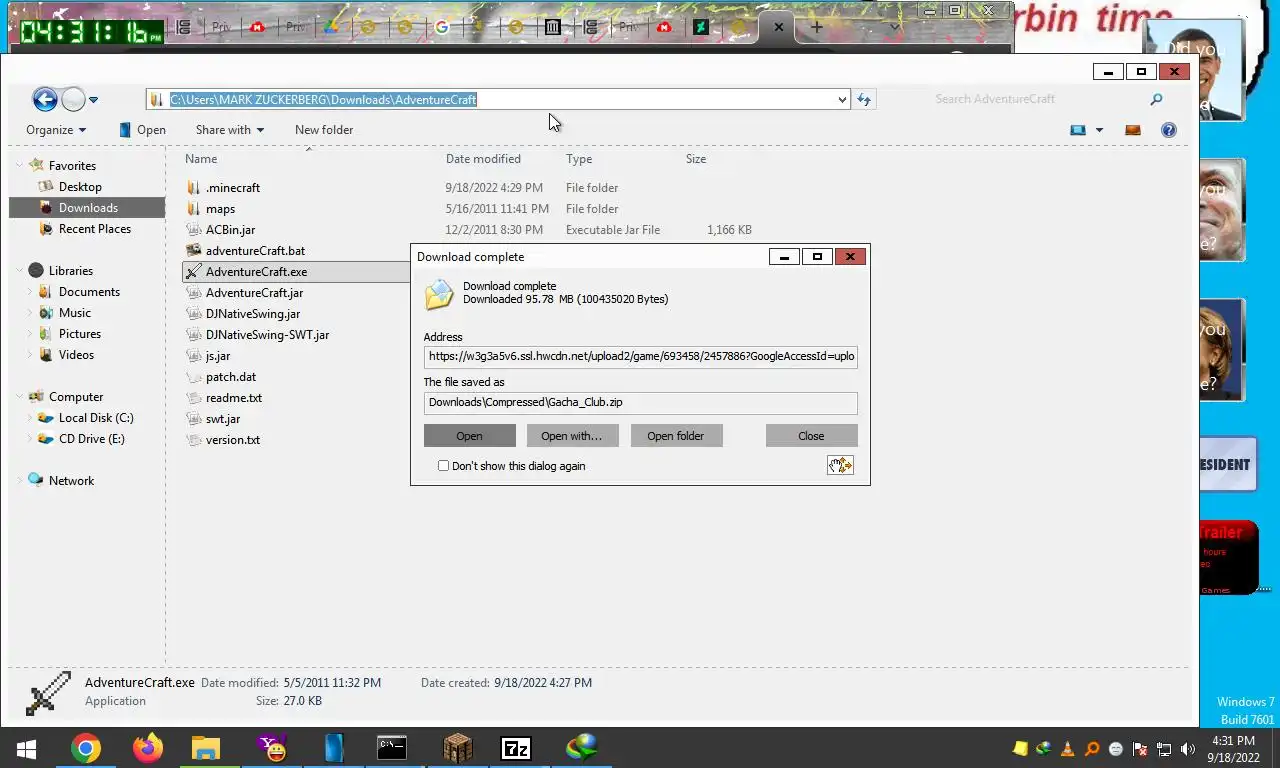Select the version.txt file
The height and width of the screenshot is (768, 1280).
(233, 440)
